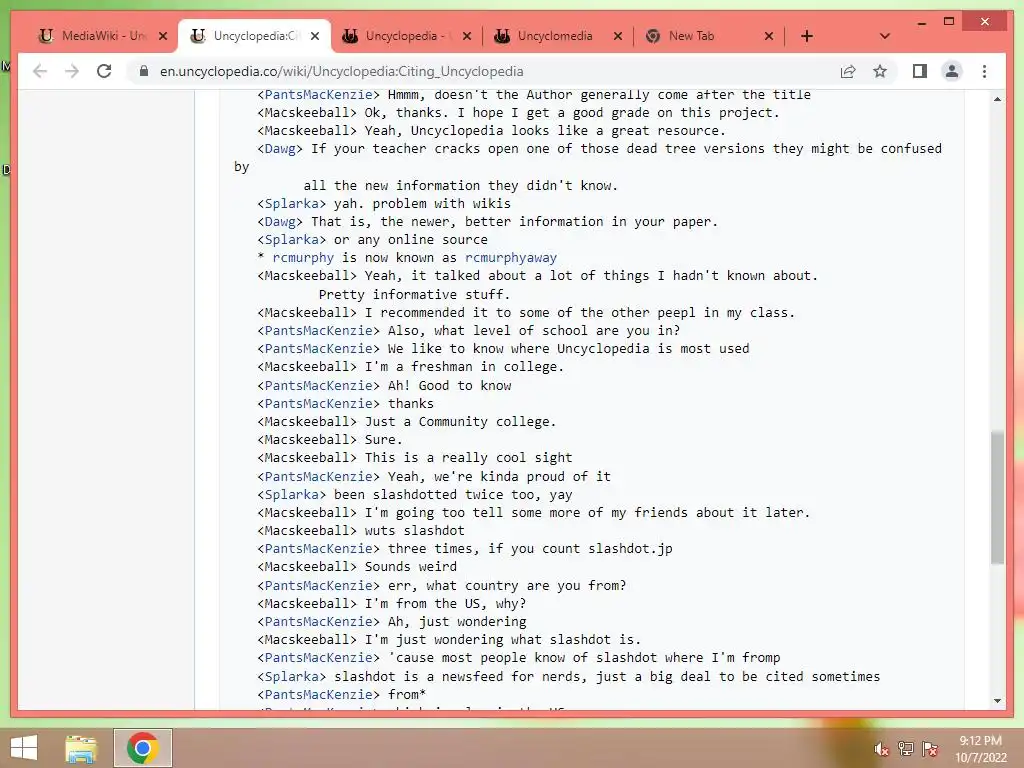The image size is (1024, 768).
Task: Bookmark this page with star
Action: point(880,71)
